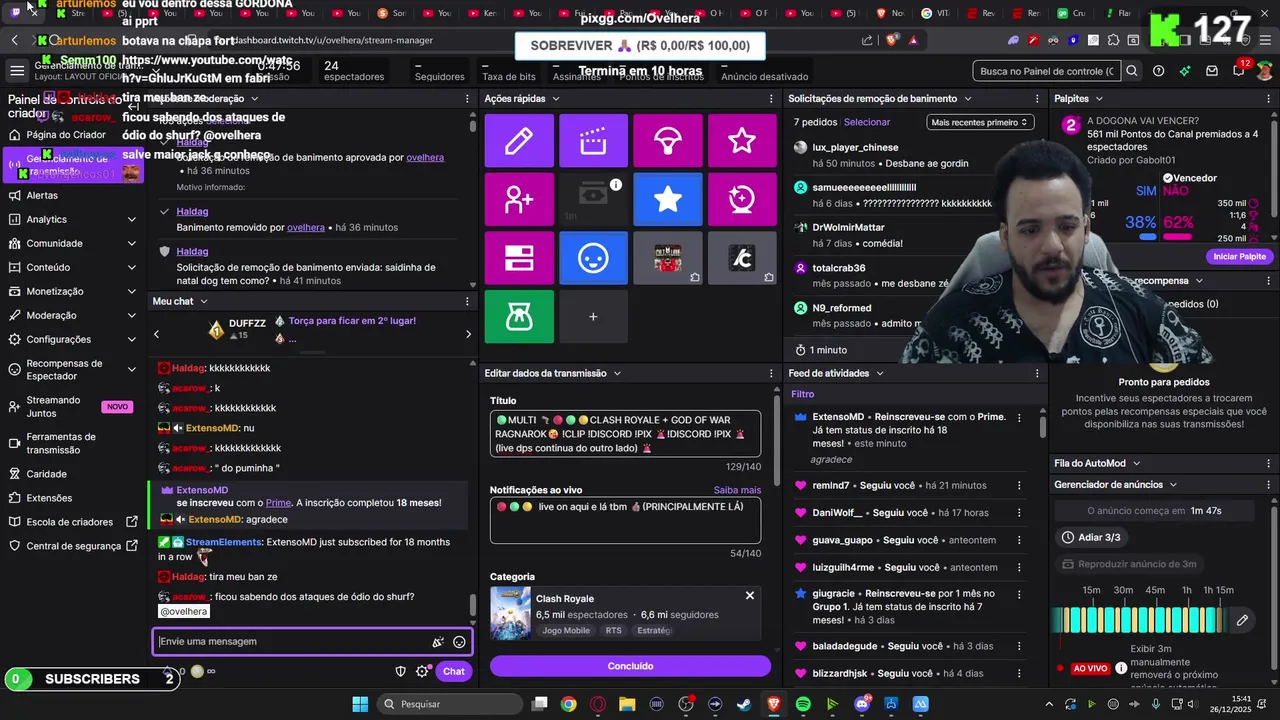Open Escola de criadores link
1280x720 pixels.
pos(74,522)
